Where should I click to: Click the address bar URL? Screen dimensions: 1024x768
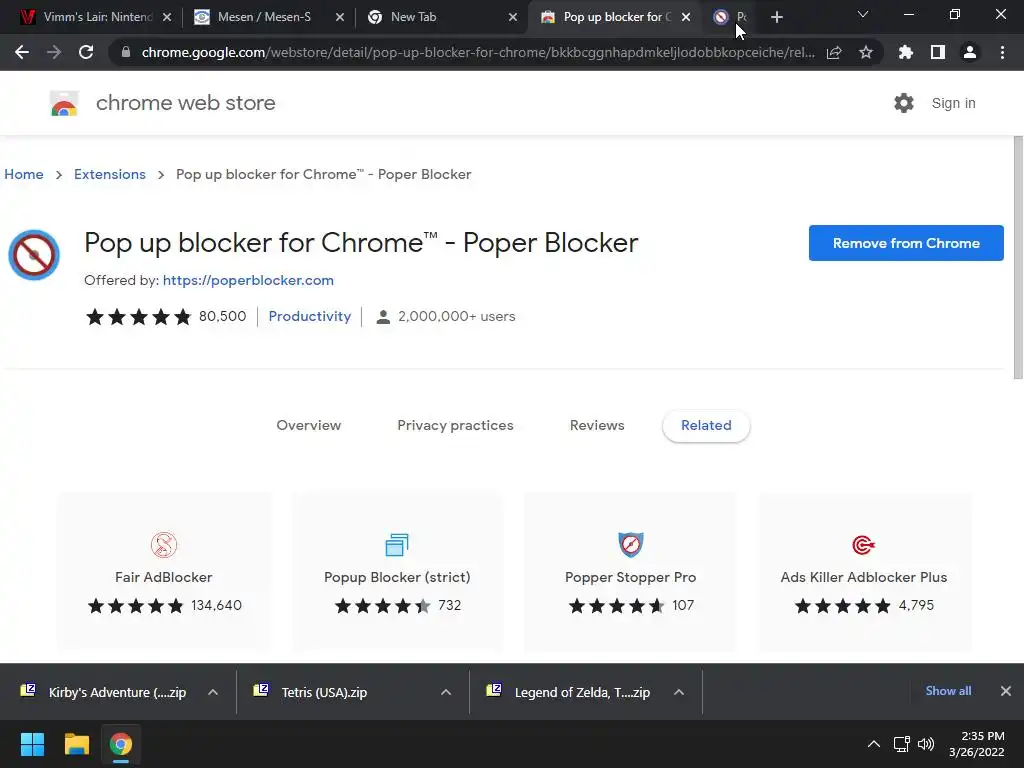click(478, 52)
